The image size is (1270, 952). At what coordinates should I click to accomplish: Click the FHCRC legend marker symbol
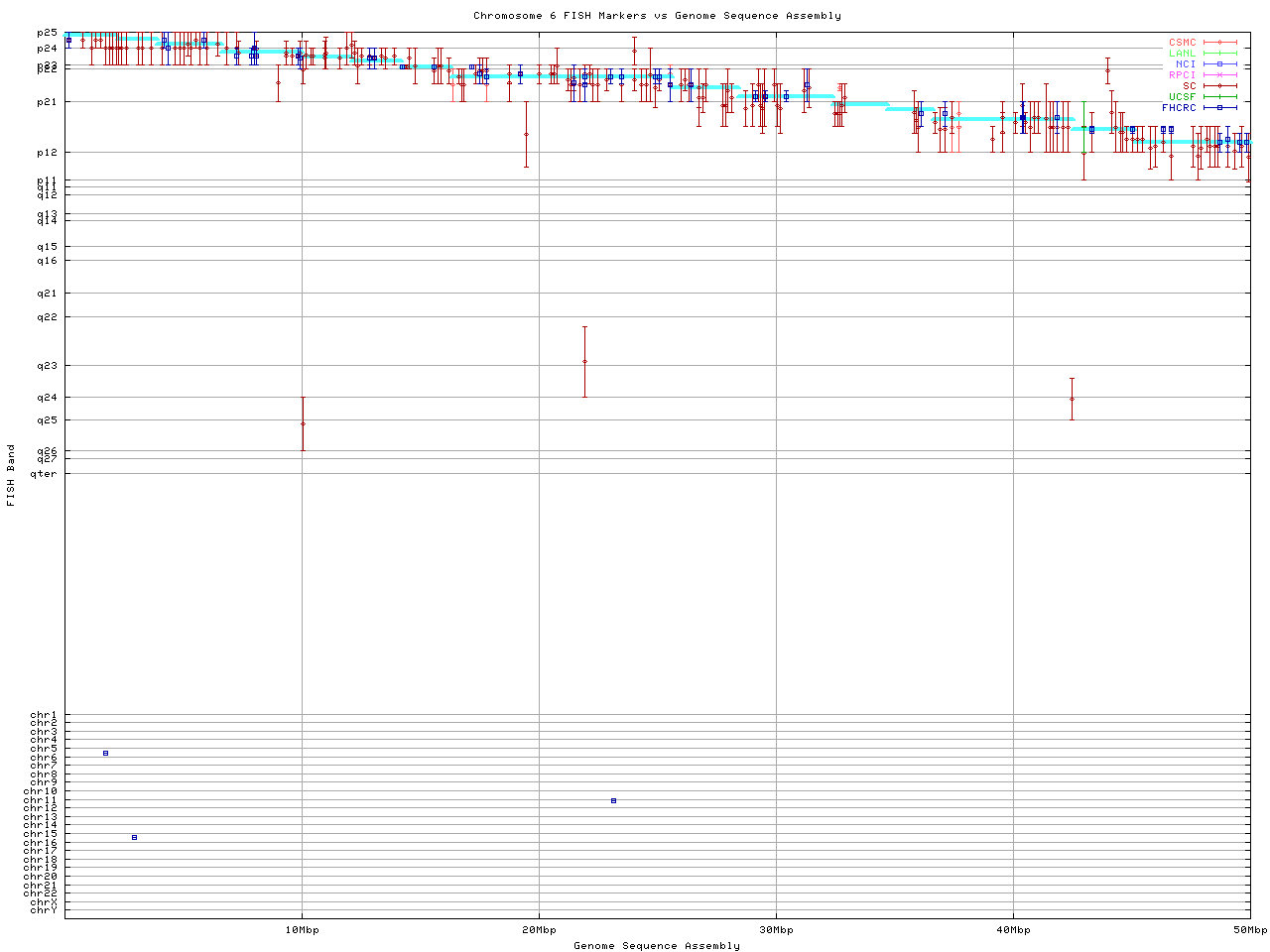tap(1220, 107)
